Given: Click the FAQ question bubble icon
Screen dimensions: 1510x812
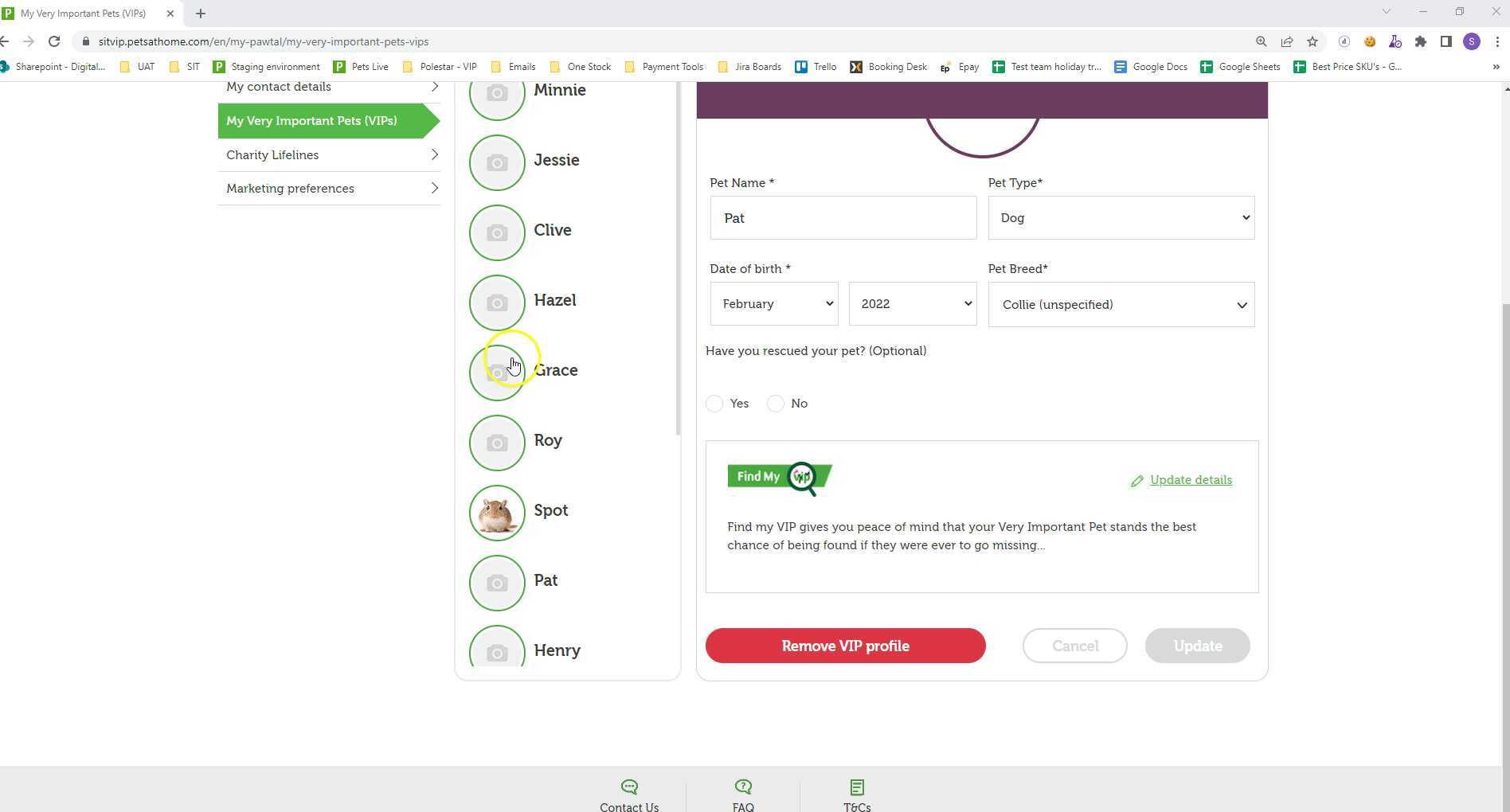Looking at the screenshot, I should coord(742,786).
